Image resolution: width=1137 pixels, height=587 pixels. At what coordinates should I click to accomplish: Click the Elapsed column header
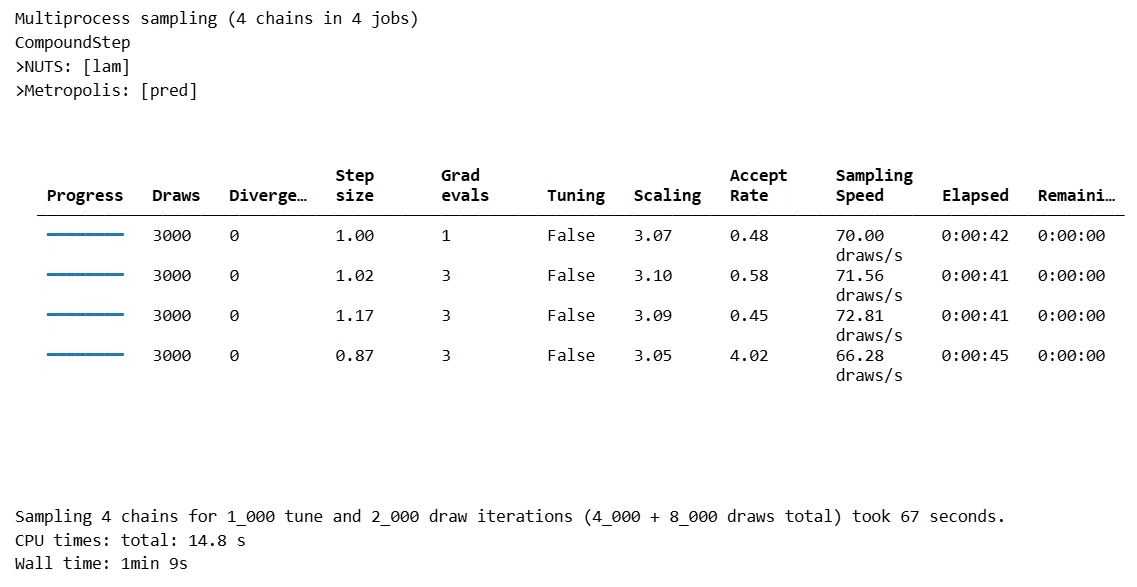pos(975,196)
